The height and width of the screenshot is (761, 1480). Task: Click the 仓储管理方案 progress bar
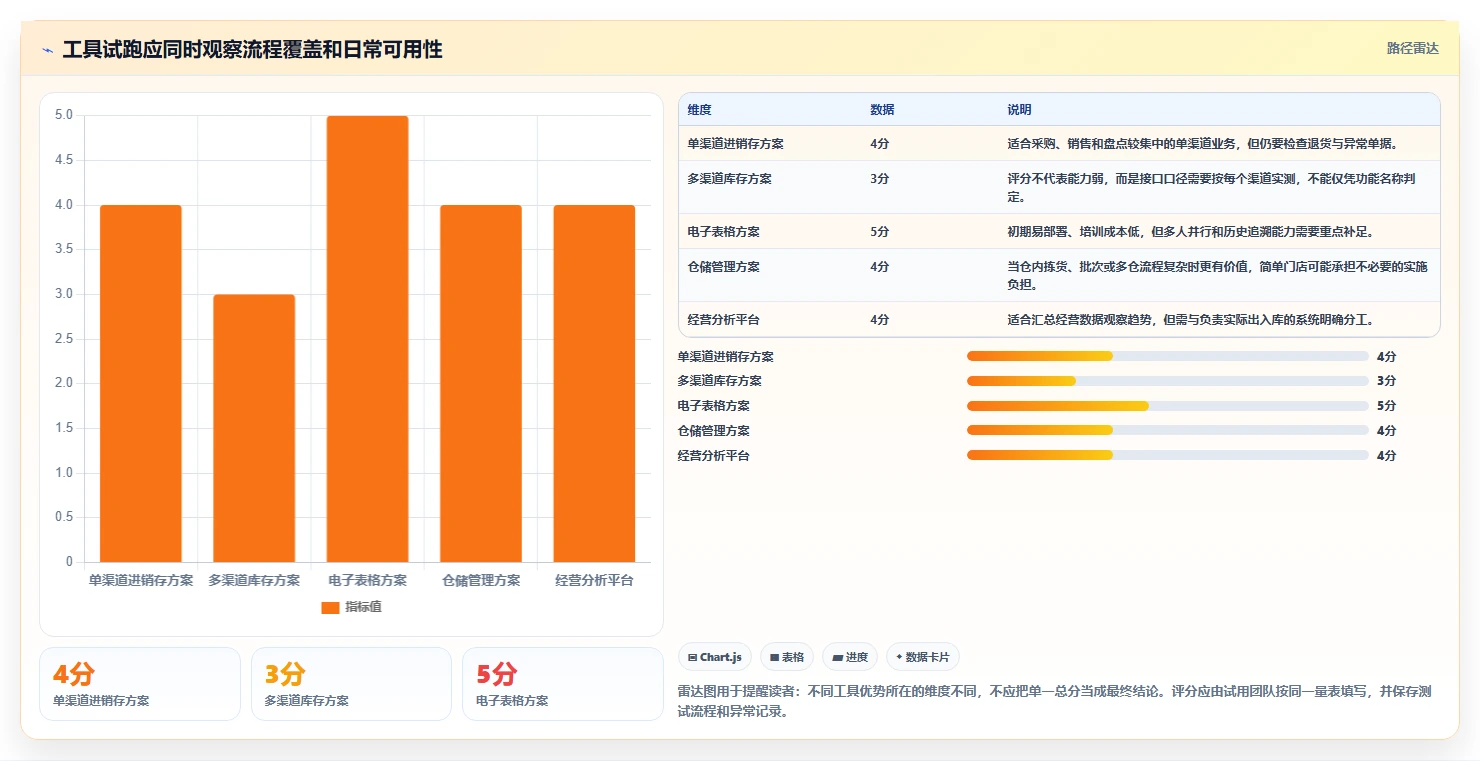click(x=1167, y=430)
